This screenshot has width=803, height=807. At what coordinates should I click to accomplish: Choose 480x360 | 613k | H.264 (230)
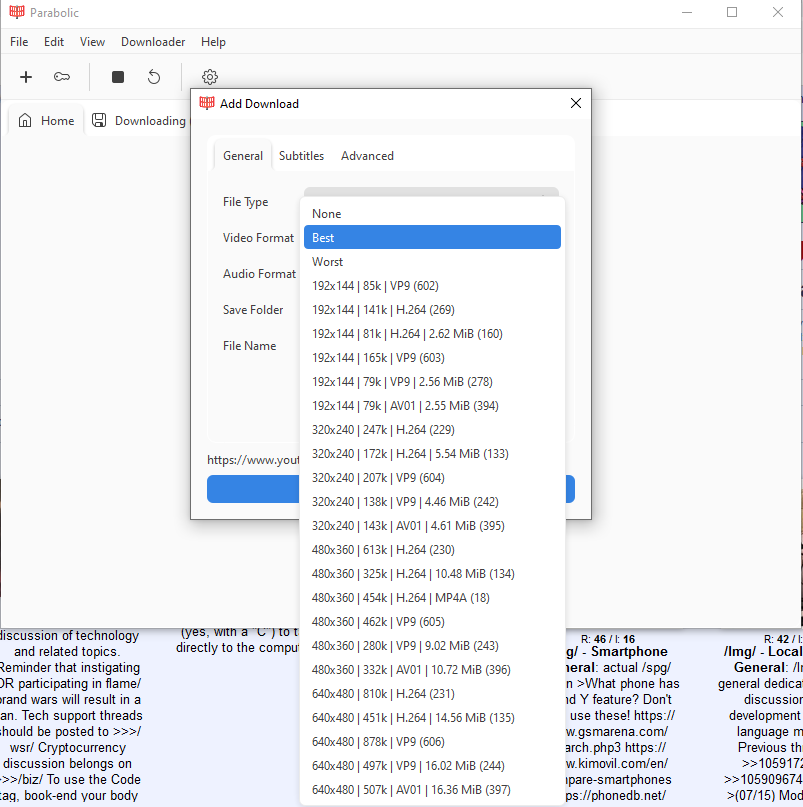click(x=432, y=550)
